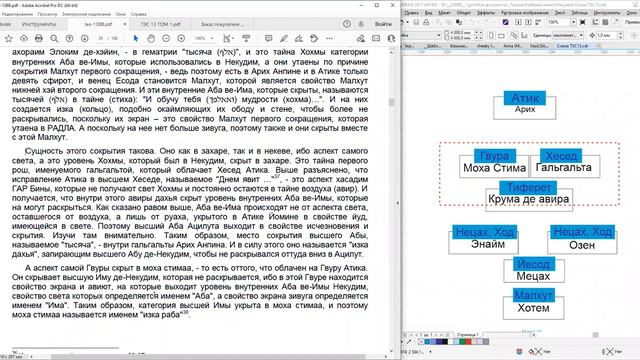Click the stamp tool icon in Acrobat
The image size is (640, 360).
click(x=314, y=38)
